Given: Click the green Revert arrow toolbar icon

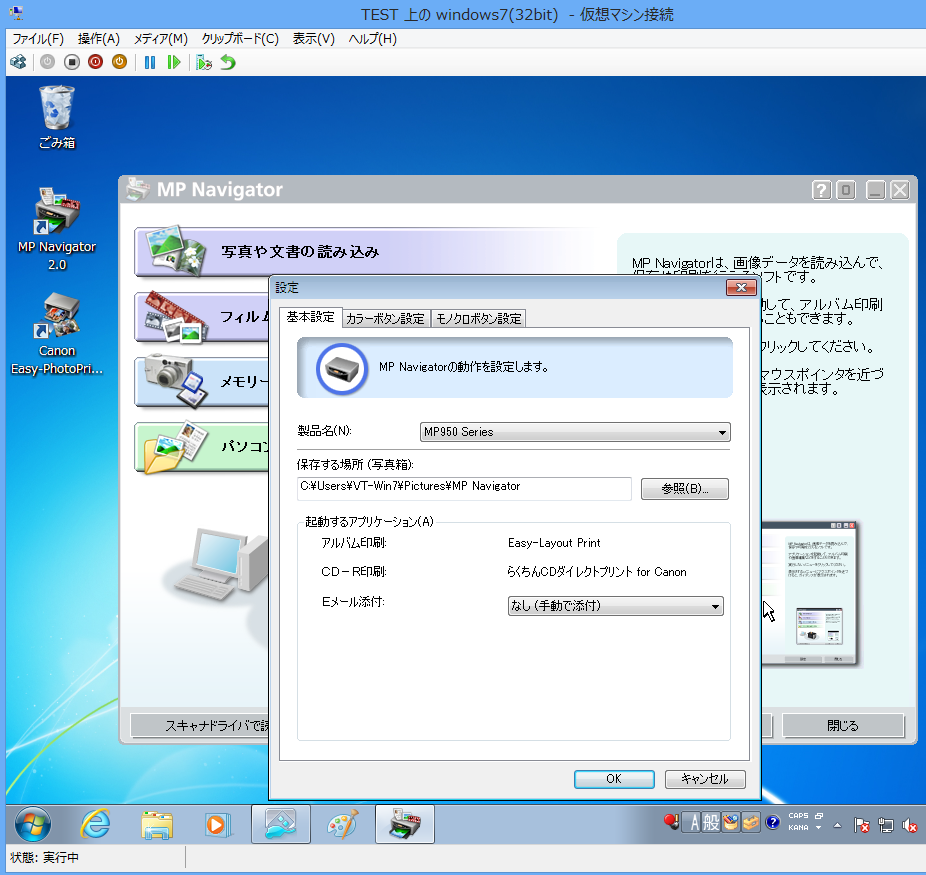Looking at the screenshot, I should tap(228, 62).
